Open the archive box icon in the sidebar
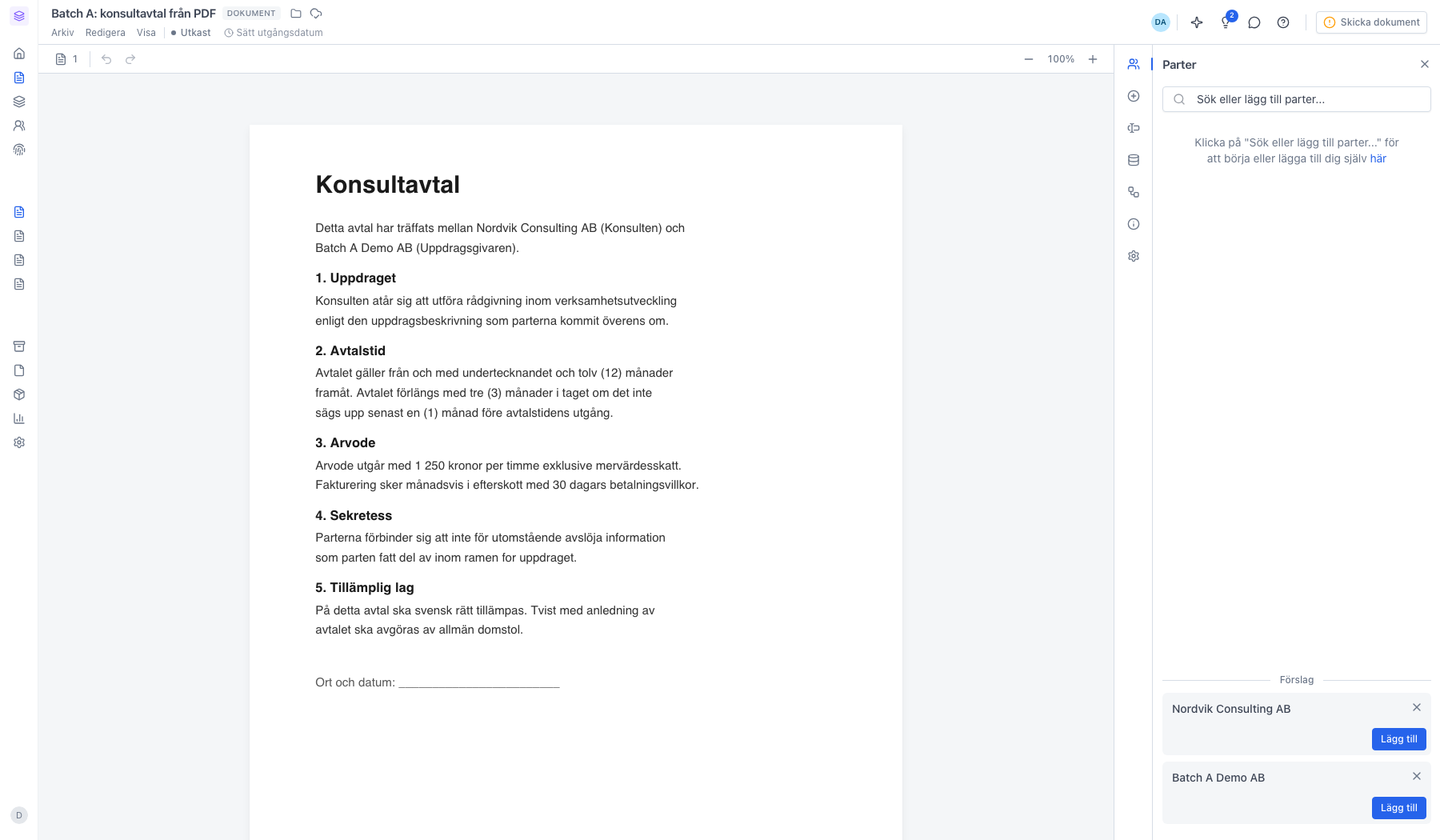The height and width of the screenshot is (840, 1440). 19,346
